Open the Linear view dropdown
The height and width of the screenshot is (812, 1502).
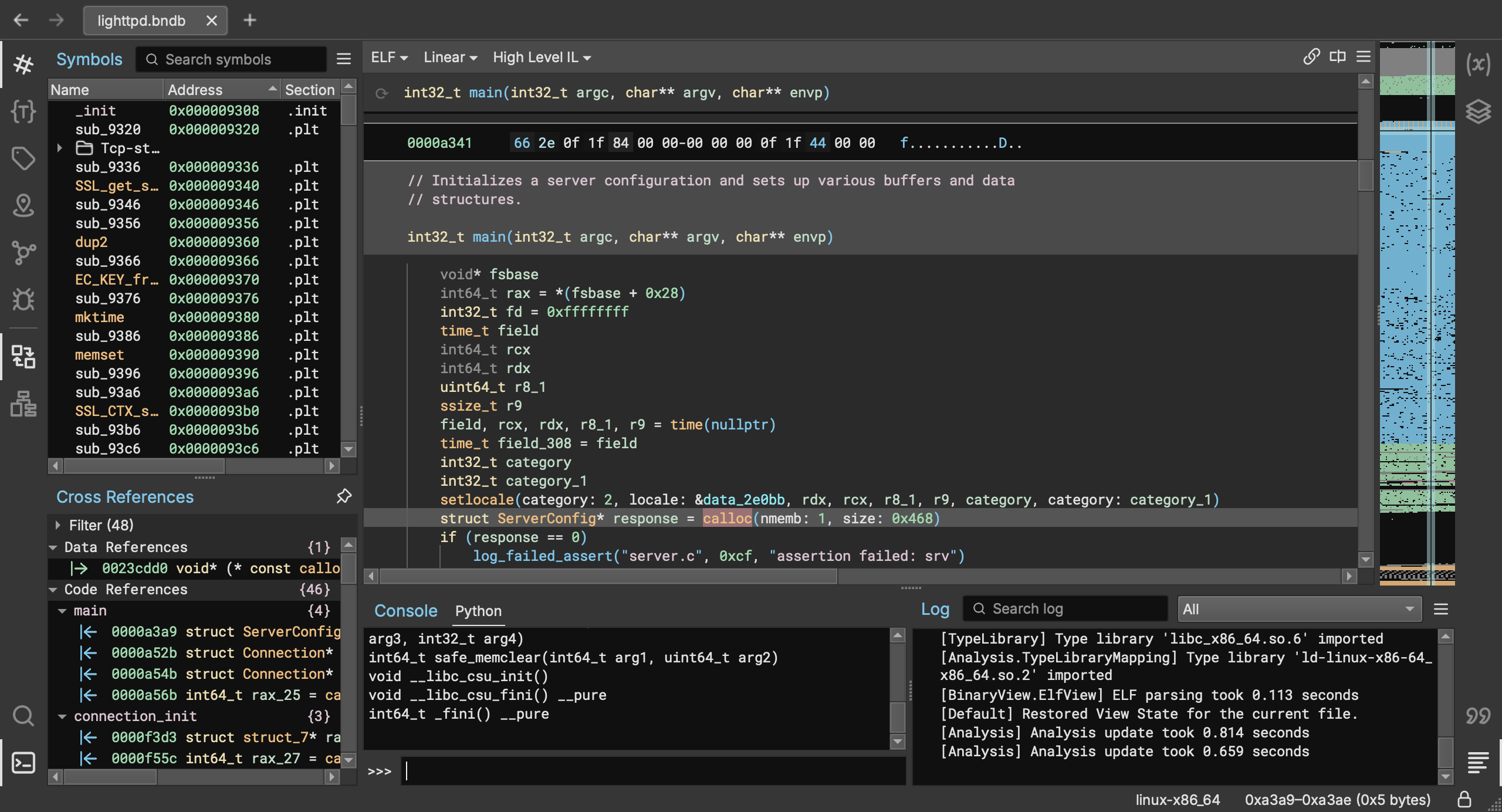[448, 57]
